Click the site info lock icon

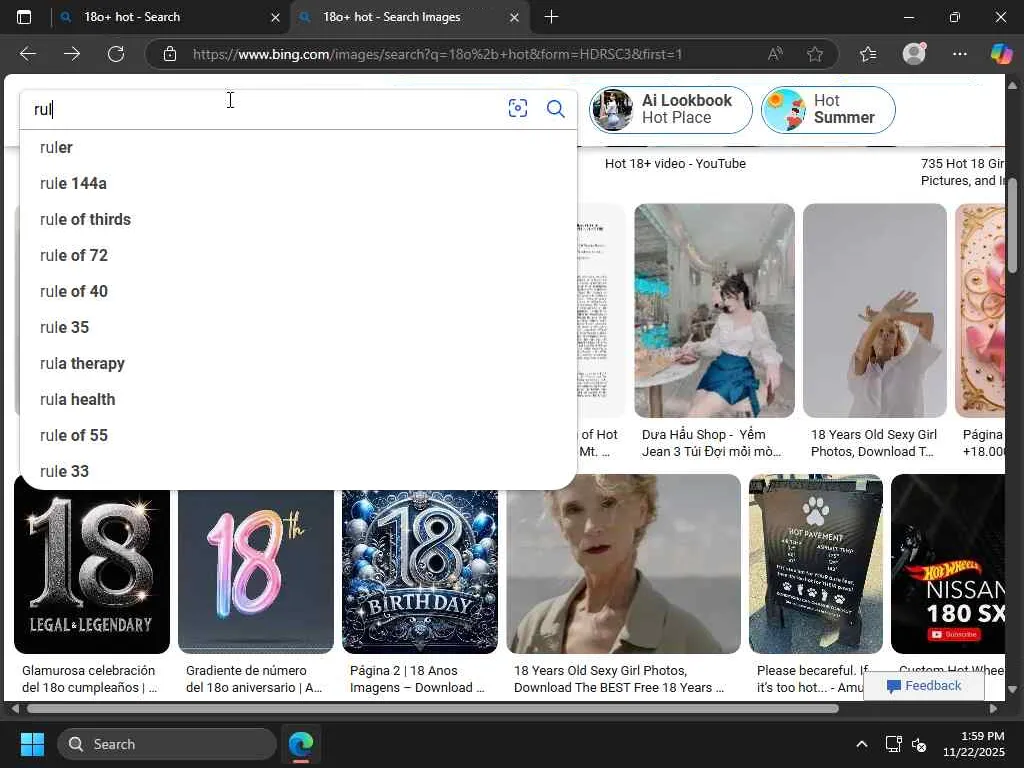[170, 54]
